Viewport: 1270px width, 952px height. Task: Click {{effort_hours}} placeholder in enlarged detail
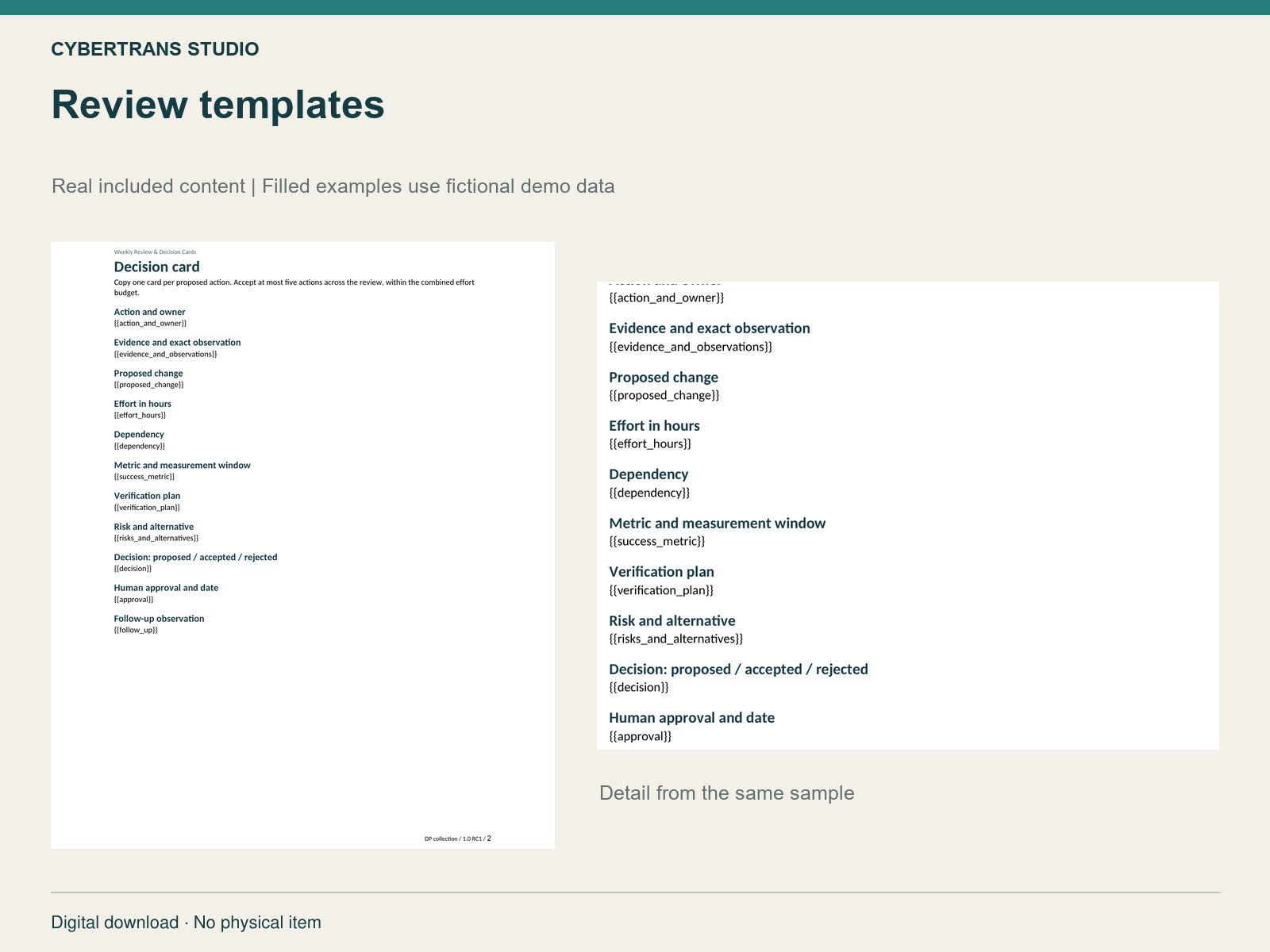click(650, 443)
